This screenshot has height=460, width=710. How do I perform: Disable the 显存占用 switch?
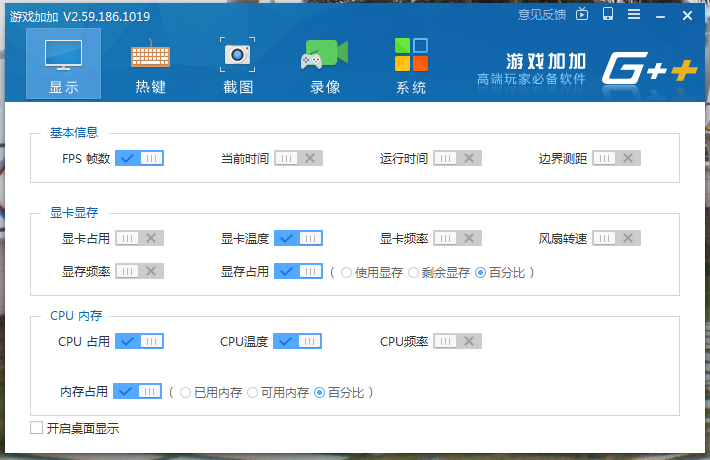298,271
